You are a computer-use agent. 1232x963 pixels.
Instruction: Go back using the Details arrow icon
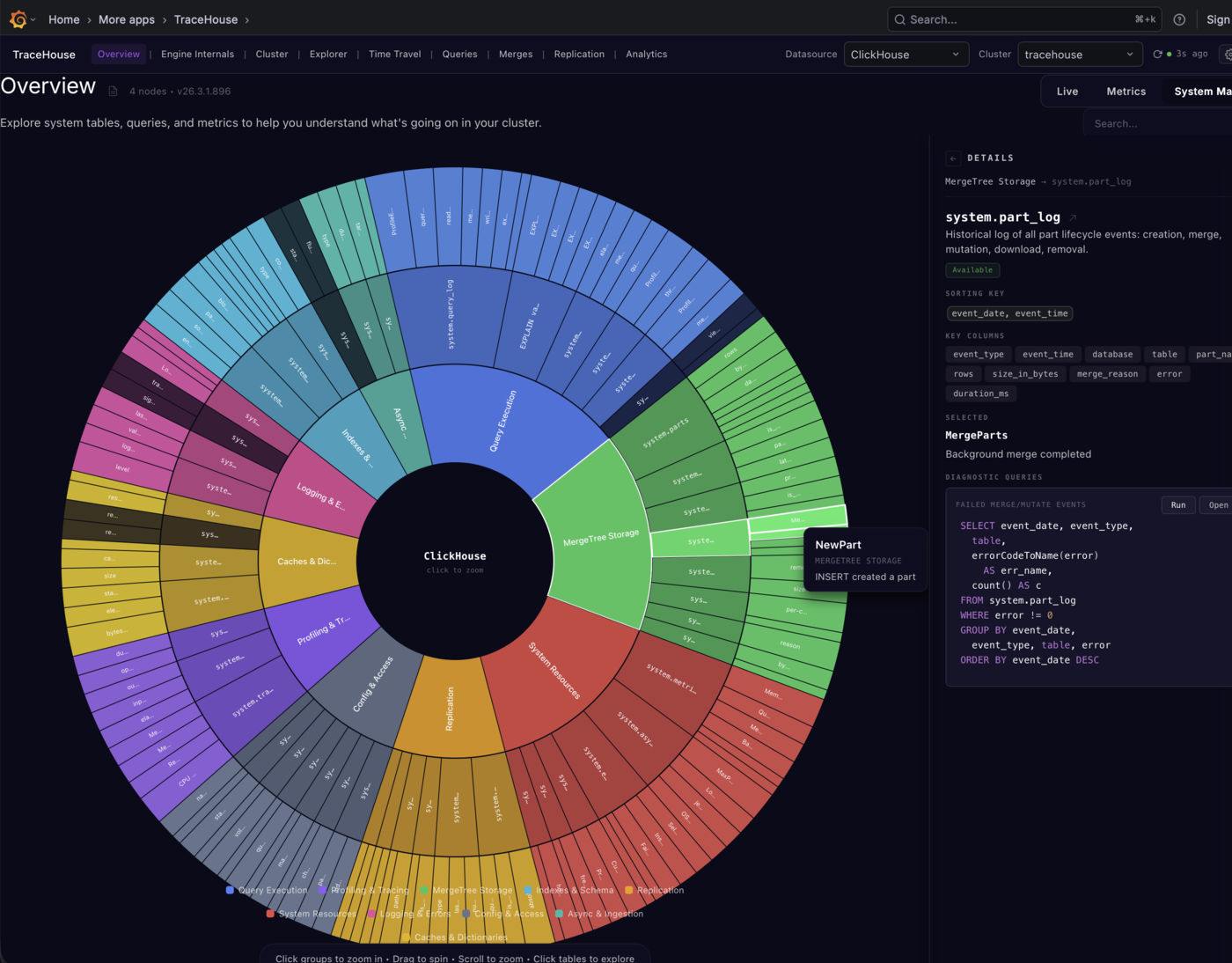(953, 158)
